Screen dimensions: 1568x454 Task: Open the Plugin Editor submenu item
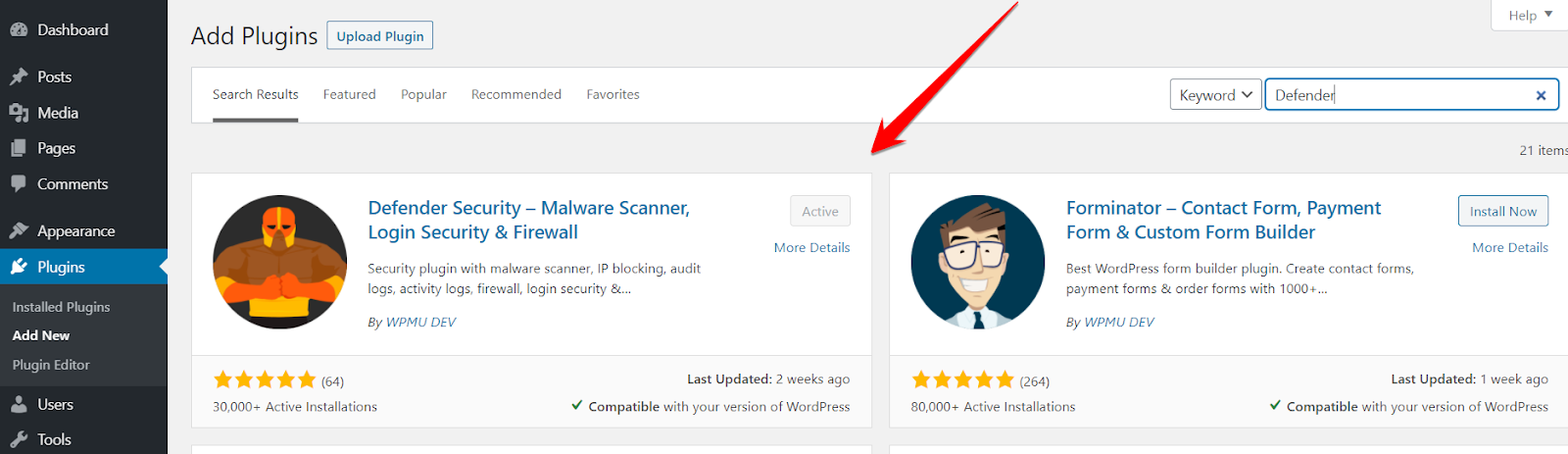point(51,365)
